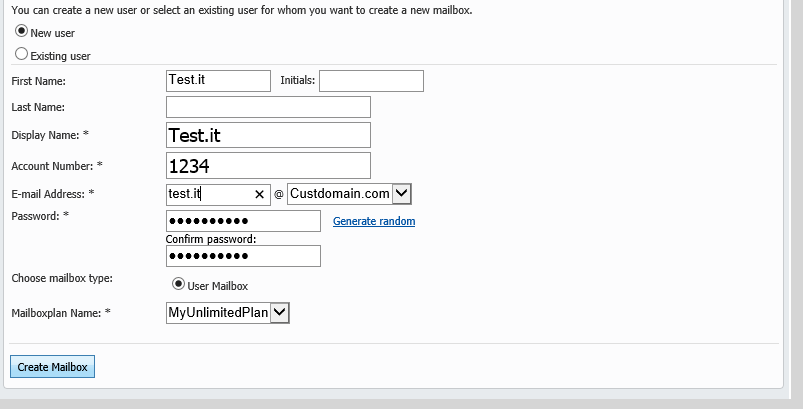Image resolution: width=803 pixels, height=409 pixels.
Task: Click the Mailboxplan Name label
Action: 61,313
